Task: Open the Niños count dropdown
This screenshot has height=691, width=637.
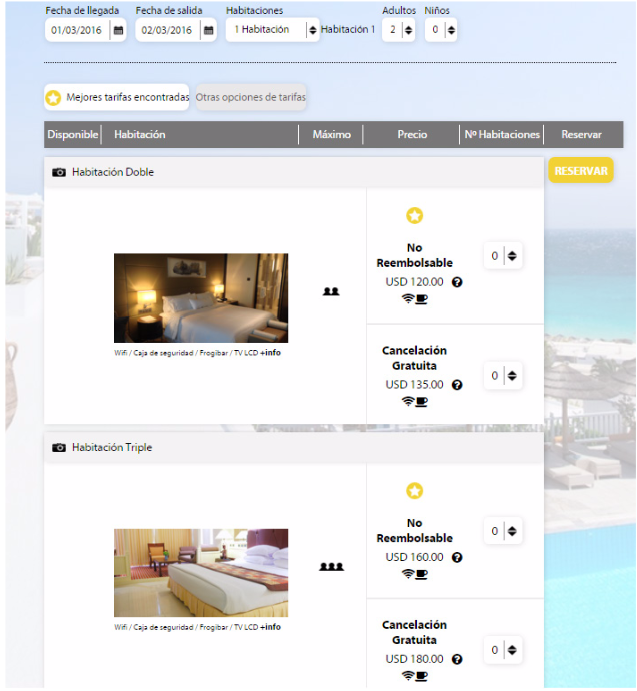Action: point(440,30)
